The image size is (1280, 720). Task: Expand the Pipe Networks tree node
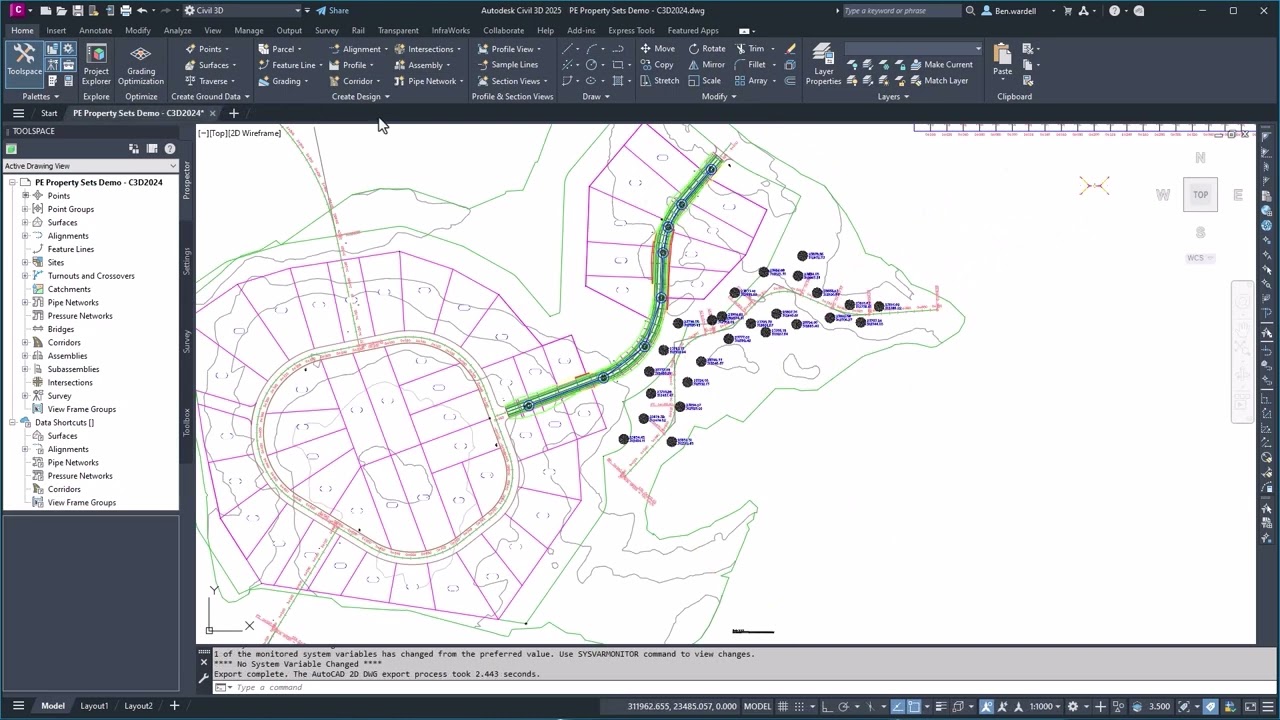[x=25, y=302]
